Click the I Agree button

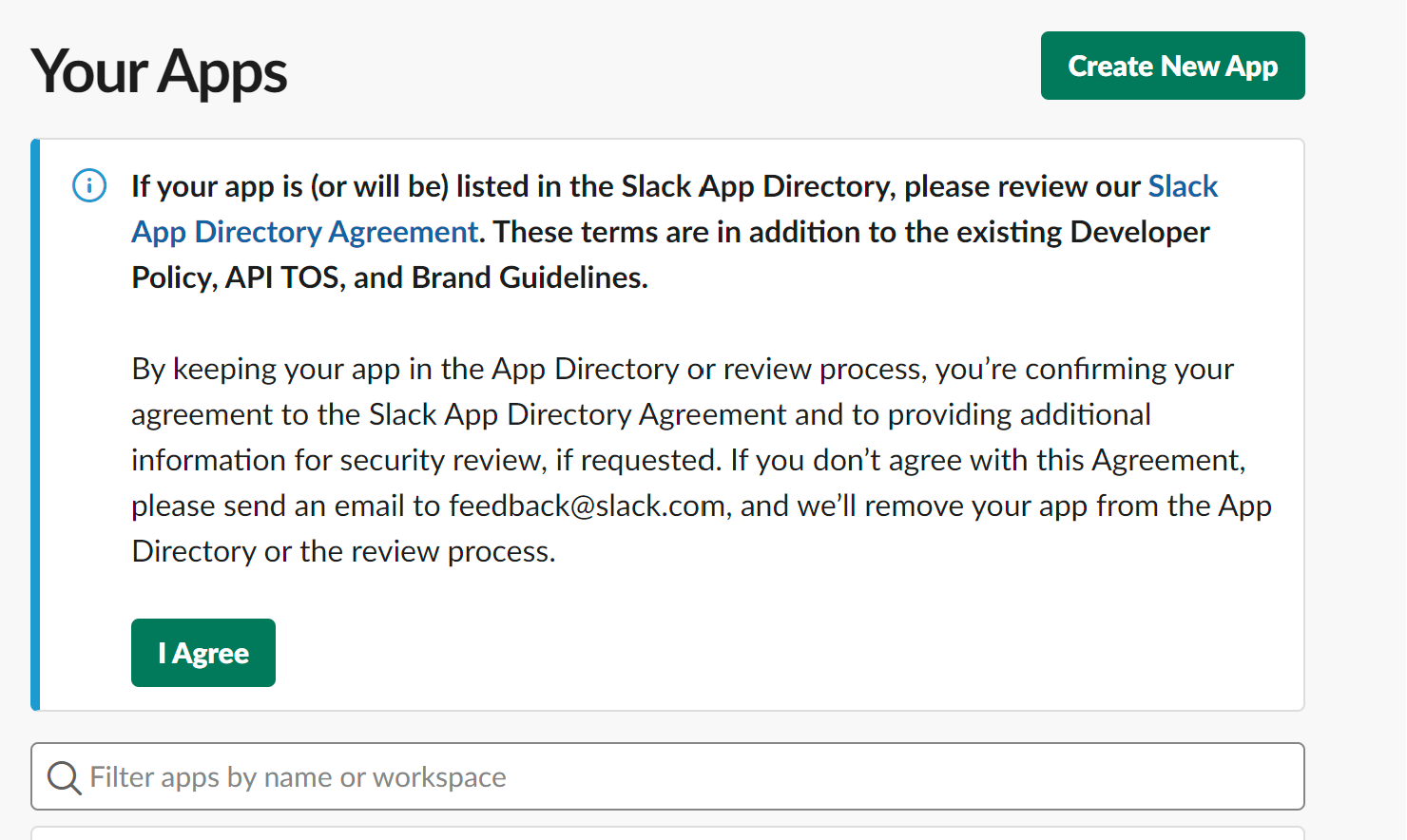point(203,653)
